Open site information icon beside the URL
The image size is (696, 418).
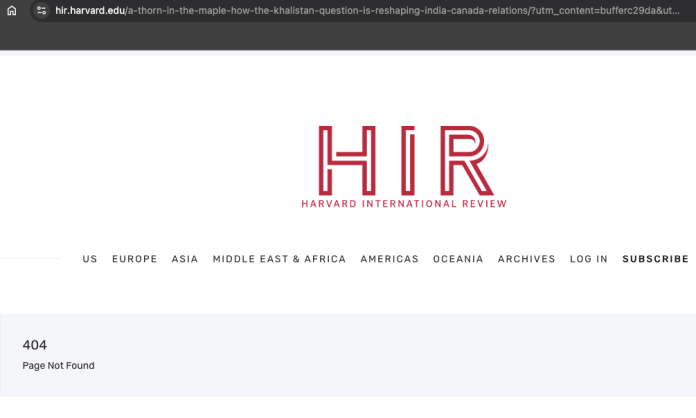coord(41,11)
